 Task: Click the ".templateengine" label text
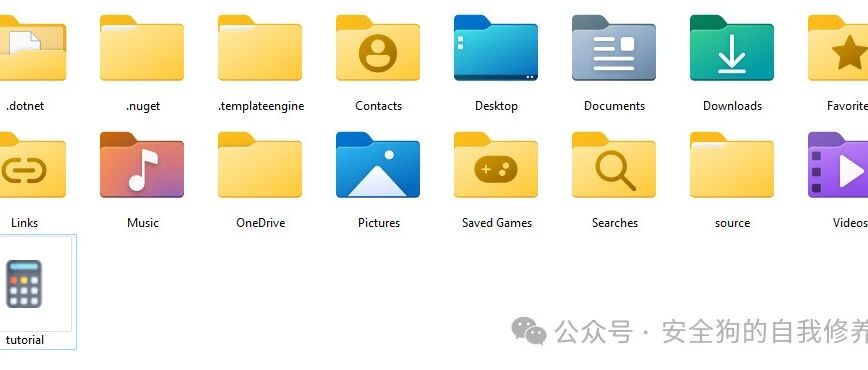click(261, 106)
